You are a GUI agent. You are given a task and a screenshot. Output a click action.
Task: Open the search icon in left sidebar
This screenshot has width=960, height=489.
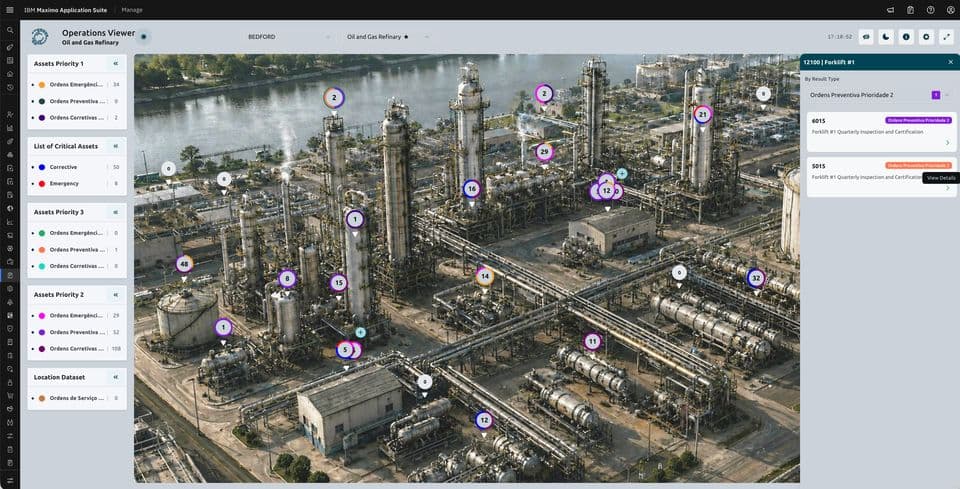10,30
